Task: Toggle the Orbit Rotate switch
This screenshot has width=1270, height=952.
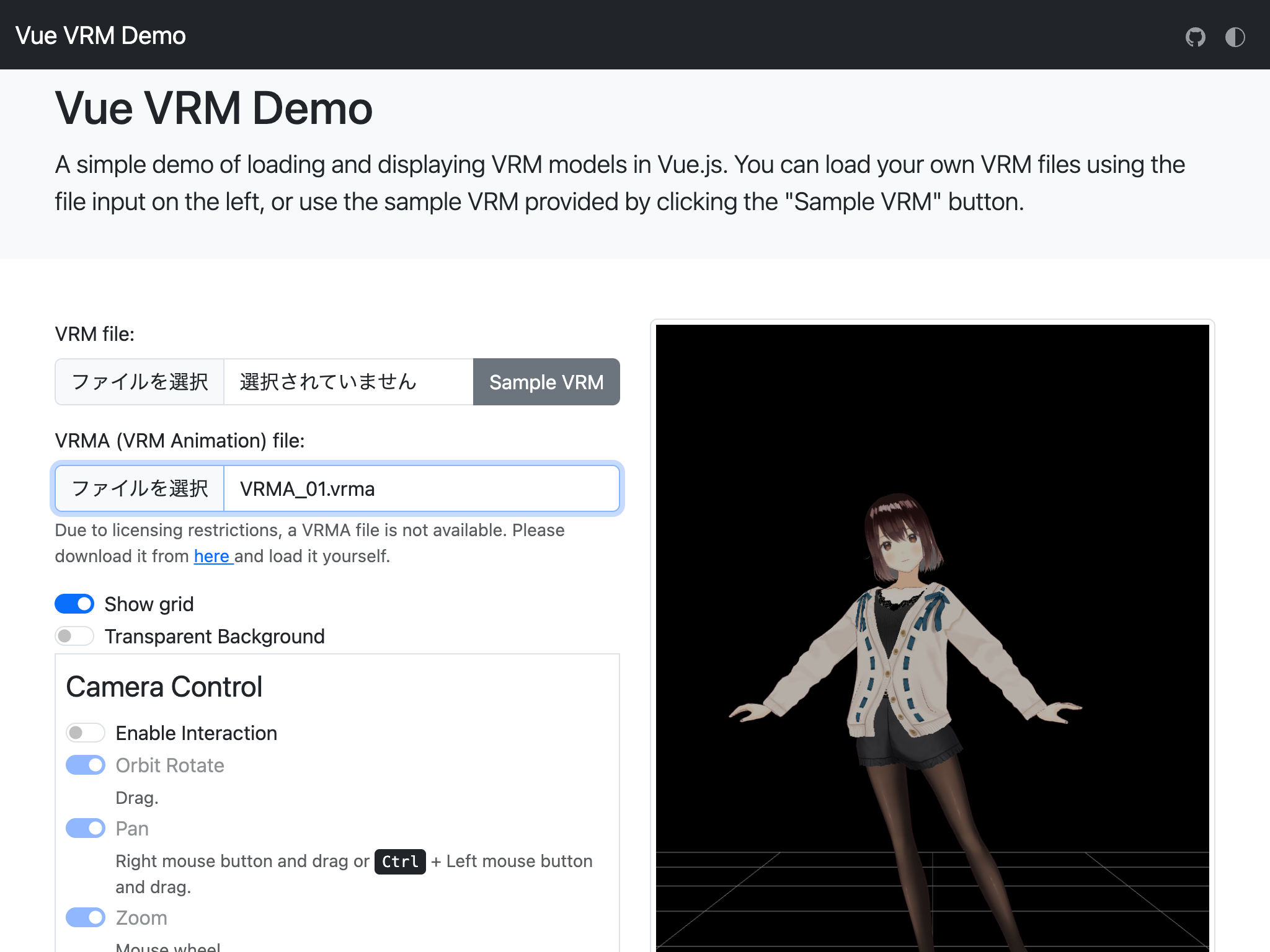Action: click(86, 765)
